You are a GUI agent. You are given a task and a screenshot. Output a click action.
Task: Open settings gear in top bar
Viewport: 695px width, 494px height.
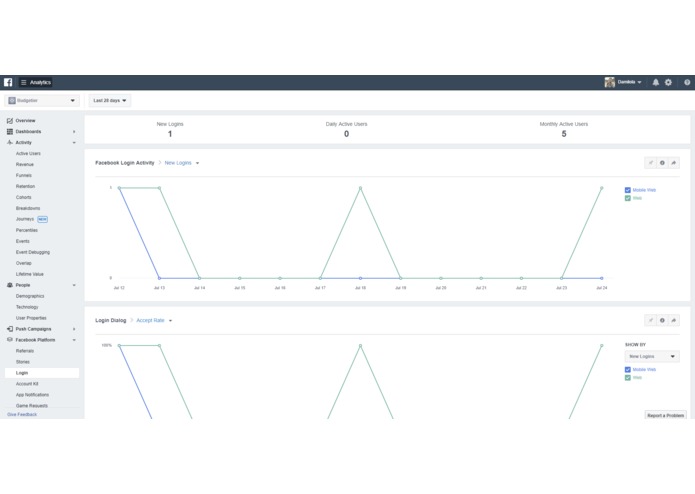[x=668, y=82]
